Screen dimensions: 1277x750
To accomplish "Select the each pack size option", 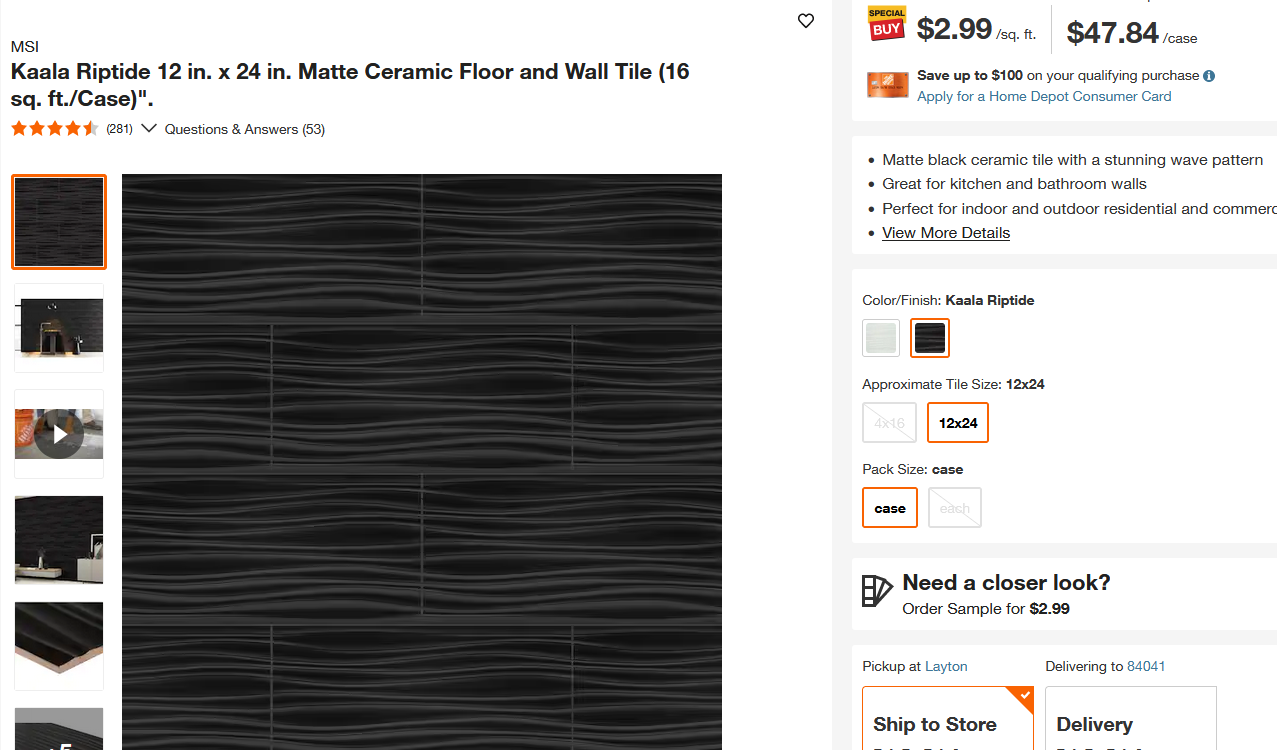I will click(x=954, y=507).
